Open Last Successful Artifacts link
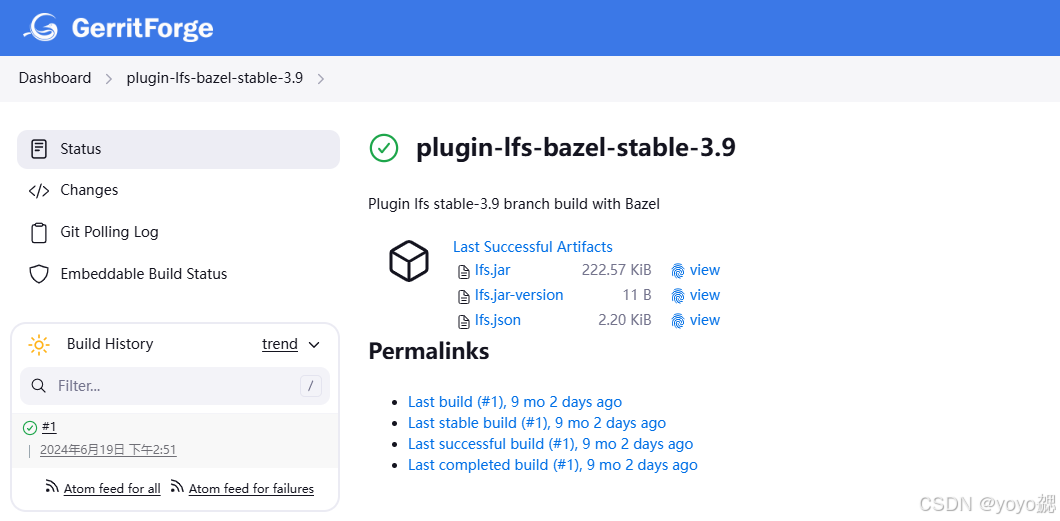Image resolution: width=1060 pixels, height=521 pixels. tap(533, 247)
